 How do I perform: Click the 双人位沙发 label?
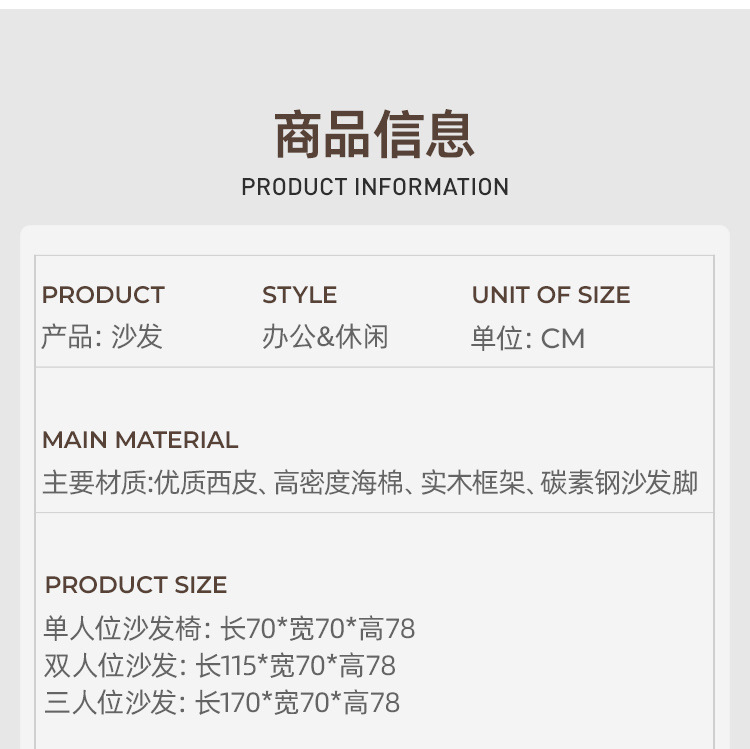coord(110,665)
